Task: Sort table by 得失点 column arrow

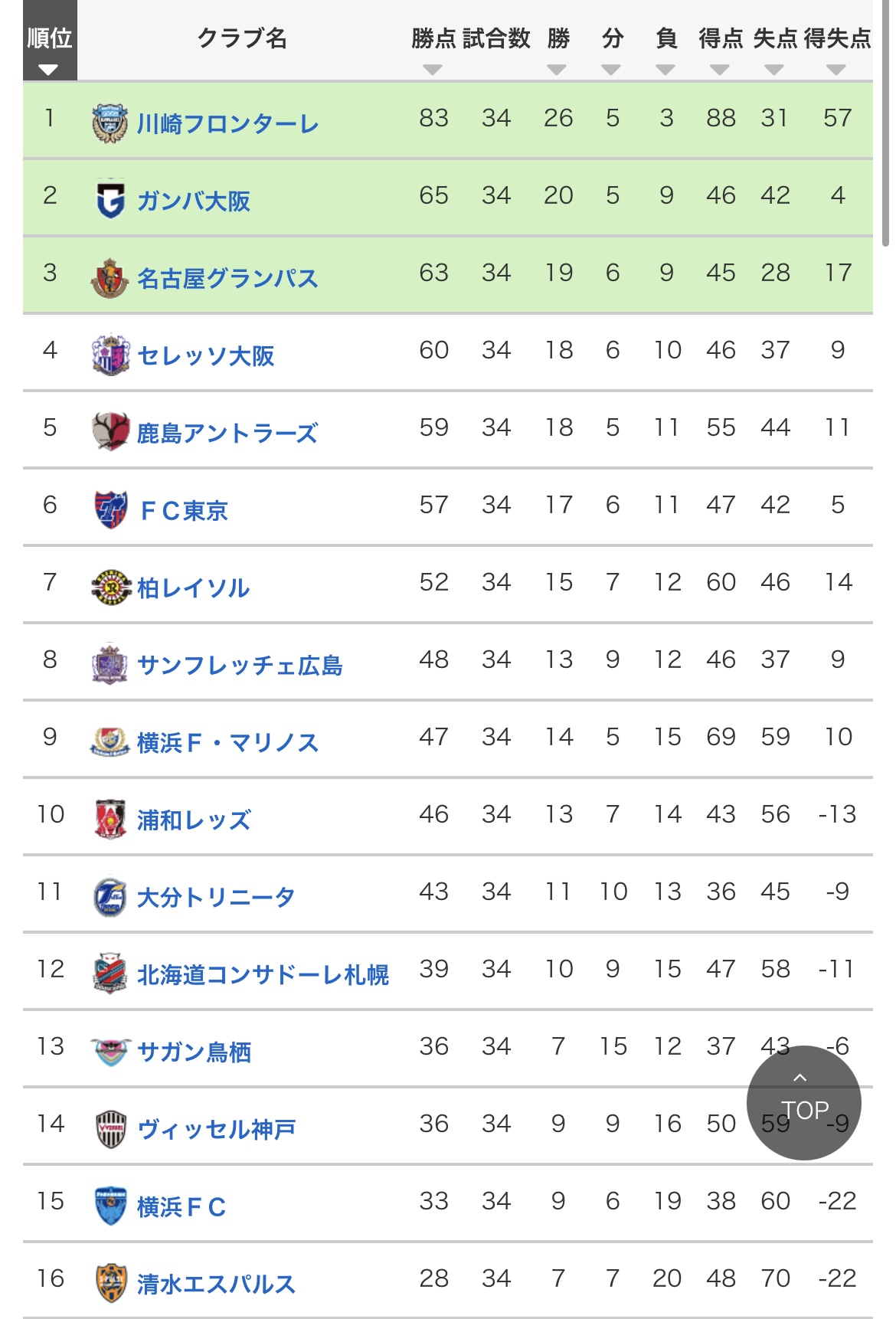Action: [836, 70]
